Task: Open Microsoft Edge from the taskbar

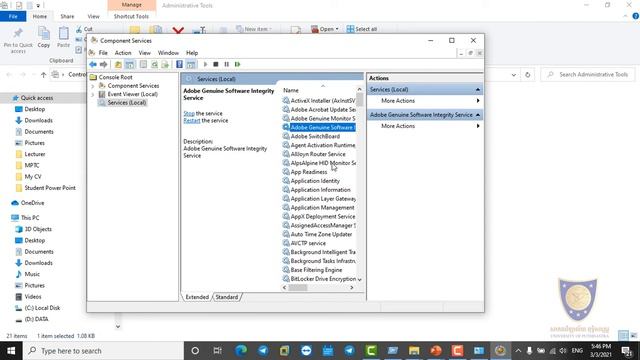Action: click(x=241, y=351)
